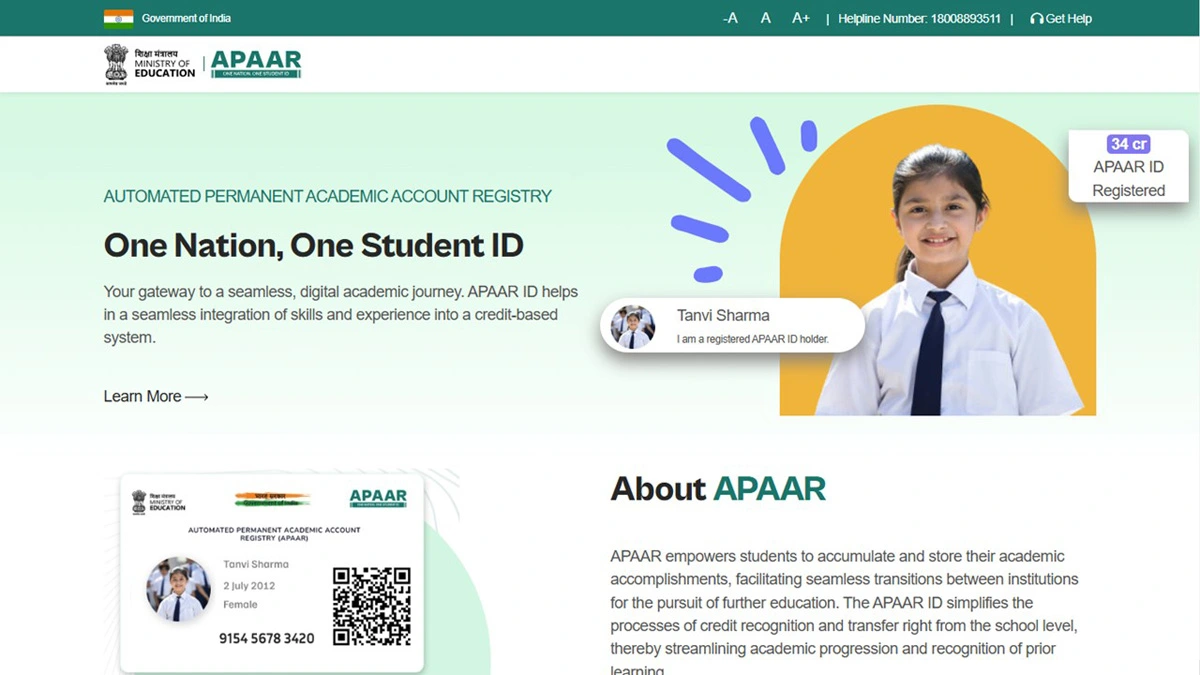Click the QR code on the ID card

[371, 606]
